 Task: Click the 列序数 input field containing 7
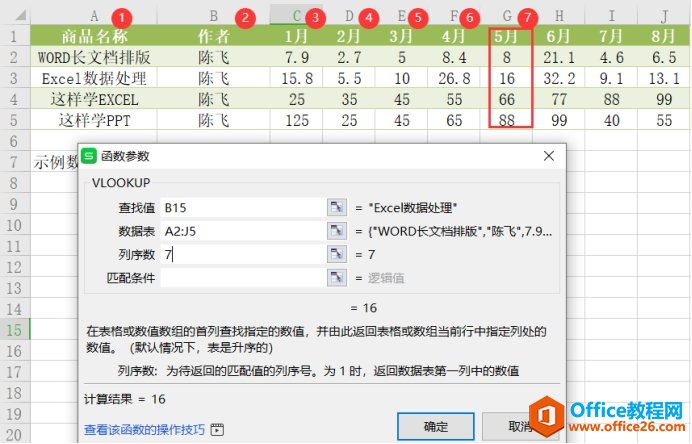244,254
